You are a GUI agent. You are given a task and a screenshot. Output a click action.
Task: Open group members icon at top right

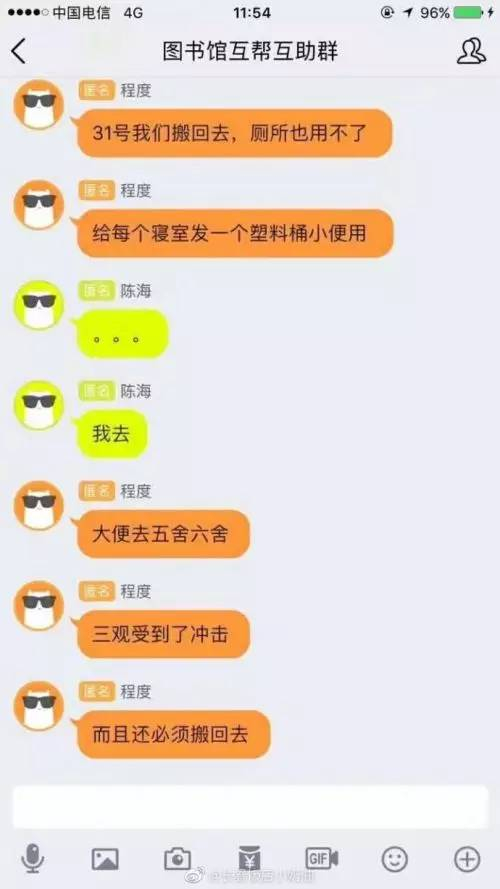[x=471, y=51]
